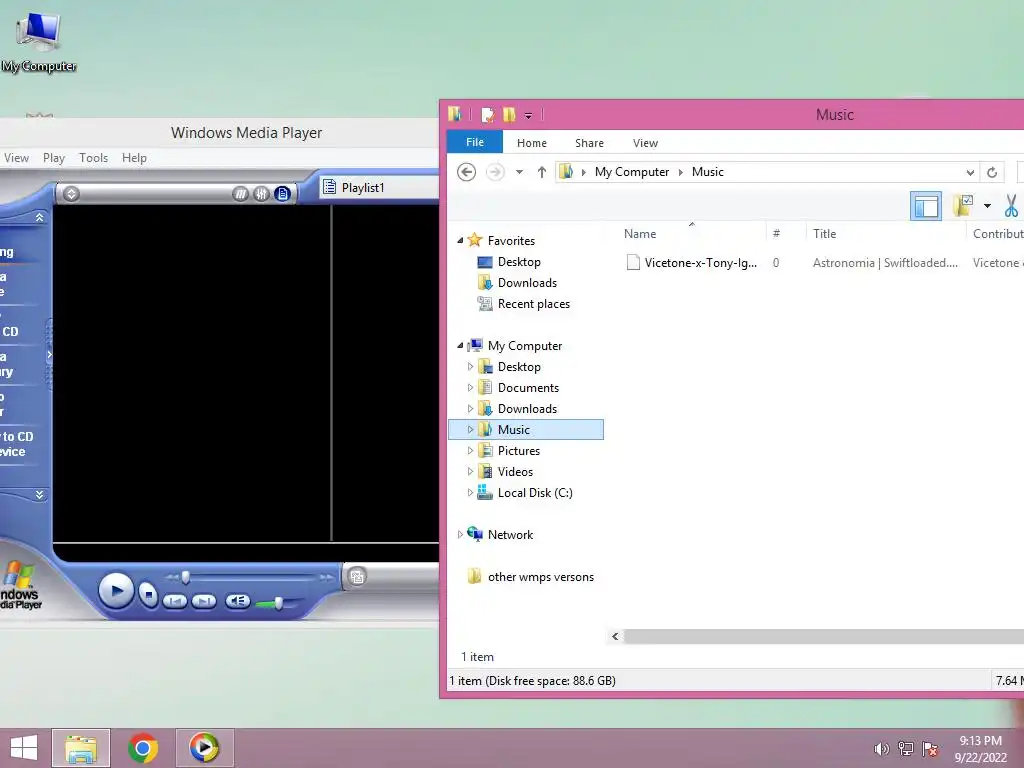1024x768 pixels.
Task: Go up one folder level
Action: tap(541, 172)
